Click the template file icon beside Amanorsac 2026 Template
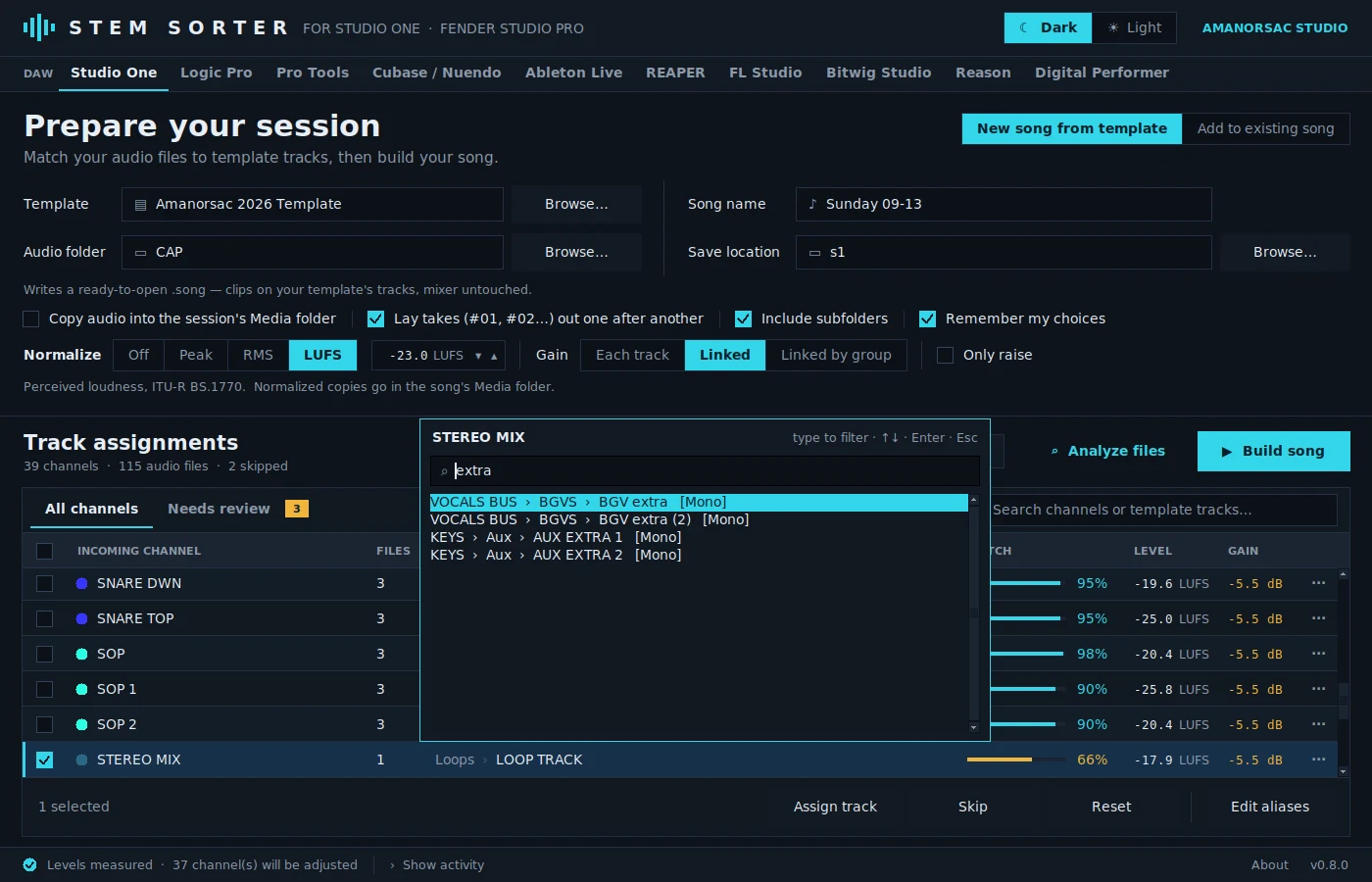Image resolution: width=1372 pixels, height=882 pixels. click(x=140, y=205)
